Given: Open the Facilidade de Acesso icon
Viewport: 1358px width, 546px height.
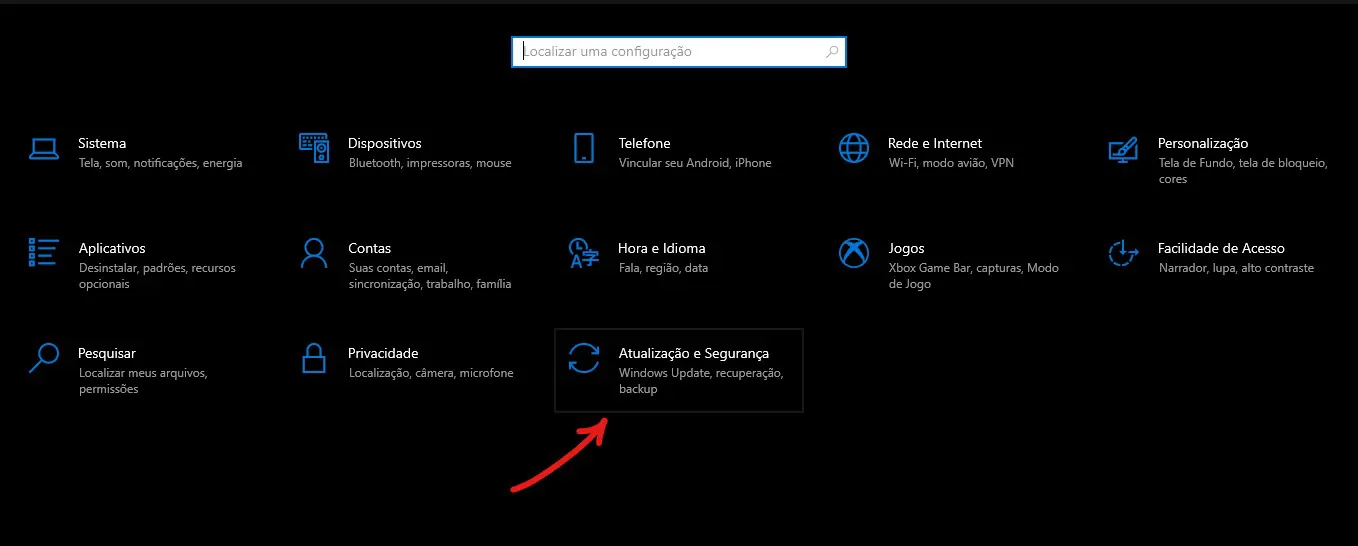Looking at the screenshot, I should click(x=1124, y=253).
